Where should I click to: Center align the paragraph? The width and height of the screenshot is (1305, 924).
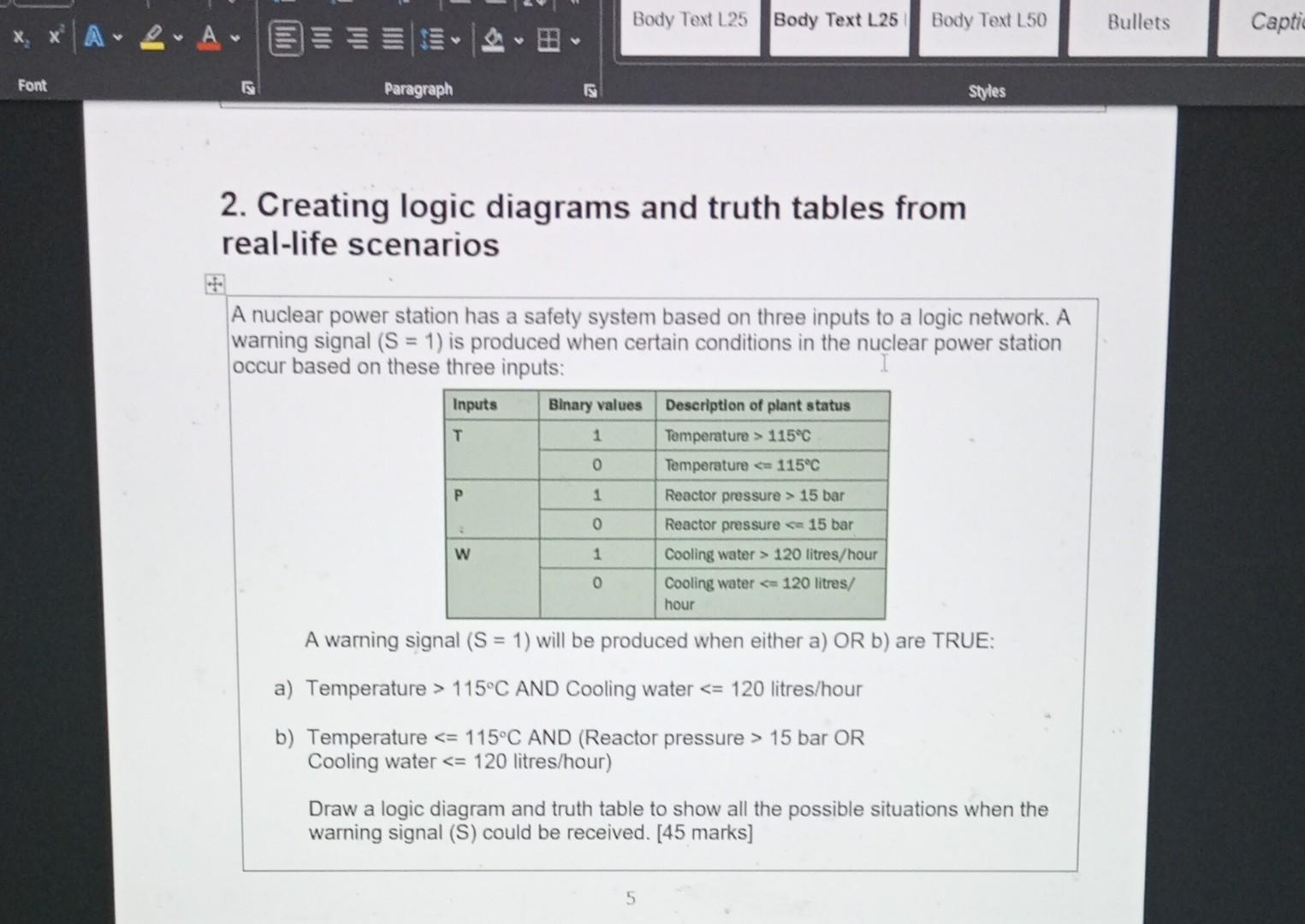point(322,38)
